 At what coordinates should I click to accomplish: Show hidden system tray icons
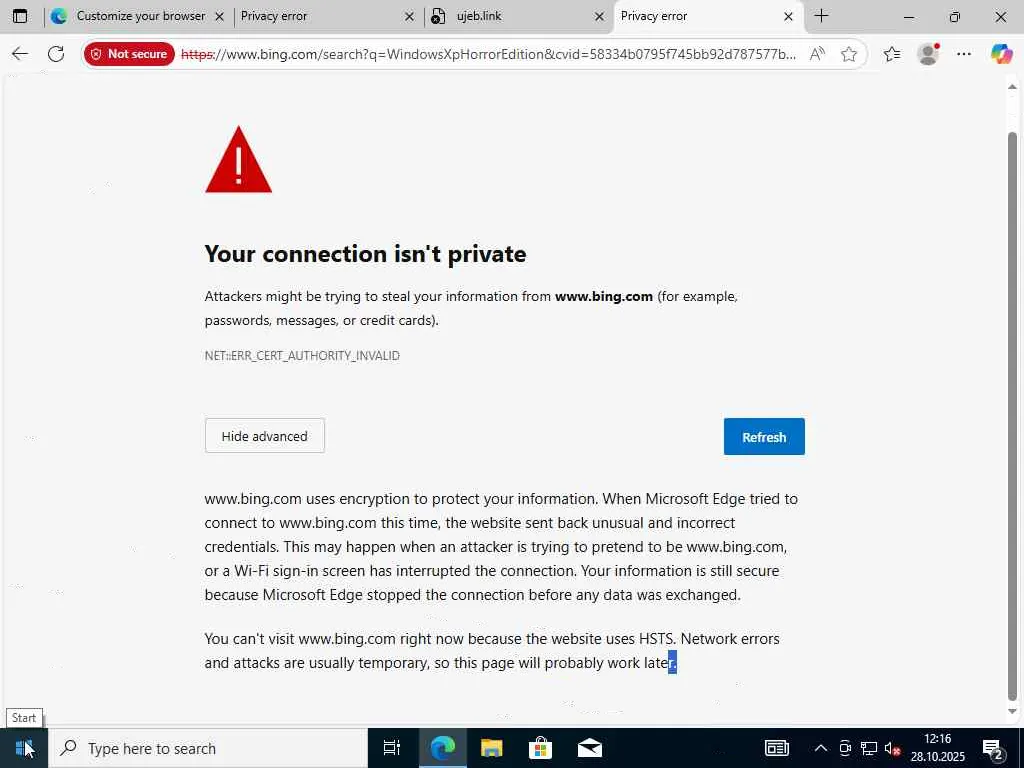820,748
